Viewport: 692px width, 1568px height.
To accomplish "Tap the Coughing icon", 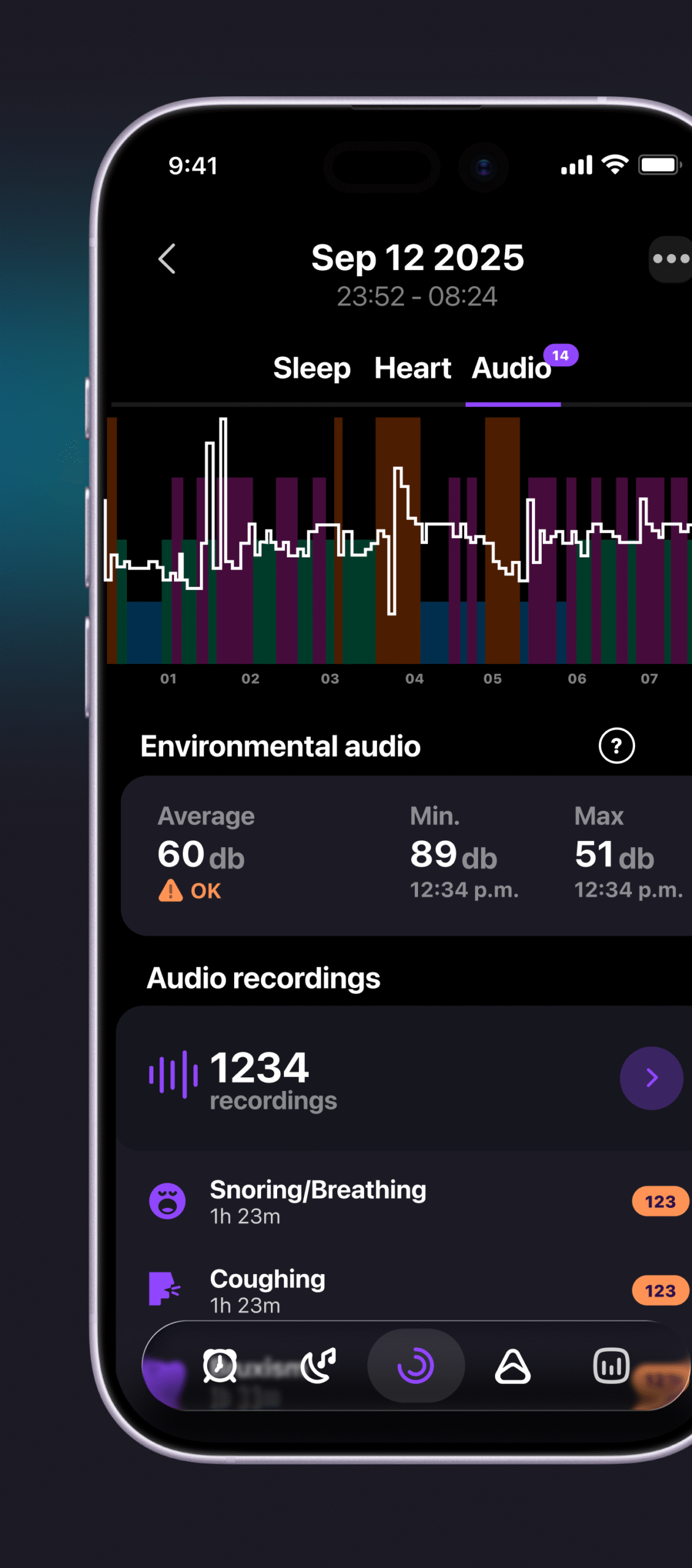I will [x=165, y=1289].
